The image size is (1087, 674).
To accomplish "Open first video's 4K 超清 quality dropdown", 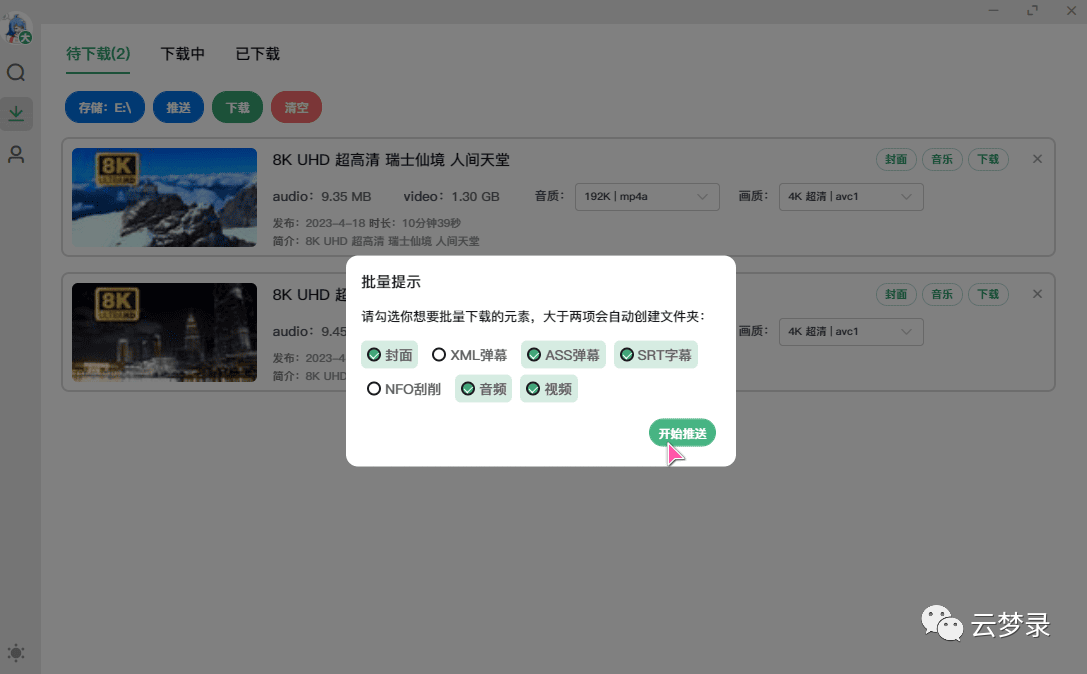I will pyautogui.click(x=850, y=197).
